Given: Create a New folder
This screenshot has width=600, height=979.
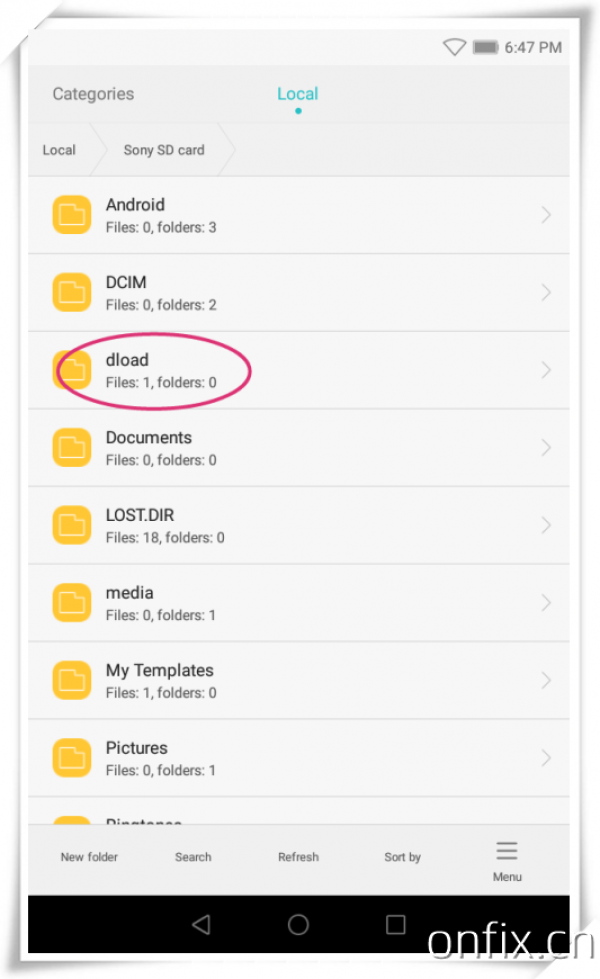Looking at the screenshot, I should click(x=89, y=857).
